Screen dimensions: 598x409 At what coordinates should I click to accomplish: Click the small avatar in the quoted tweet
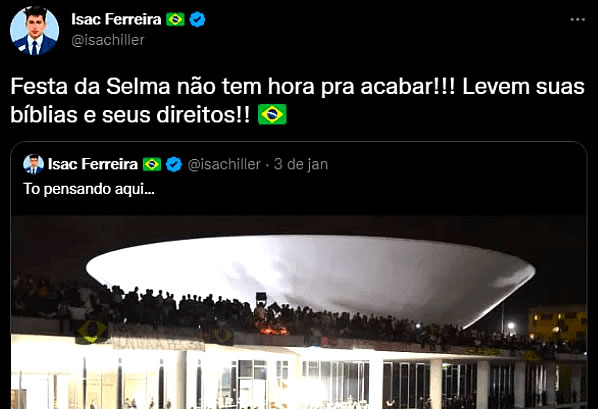point(33,164)
